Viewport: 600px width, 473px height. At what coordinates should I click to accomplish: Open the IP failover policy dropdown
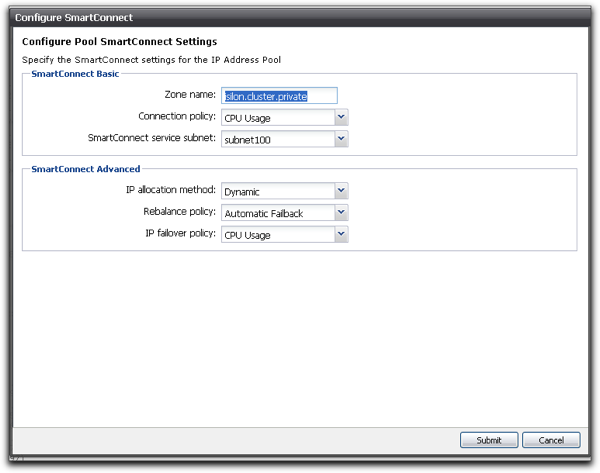[285, 235]
